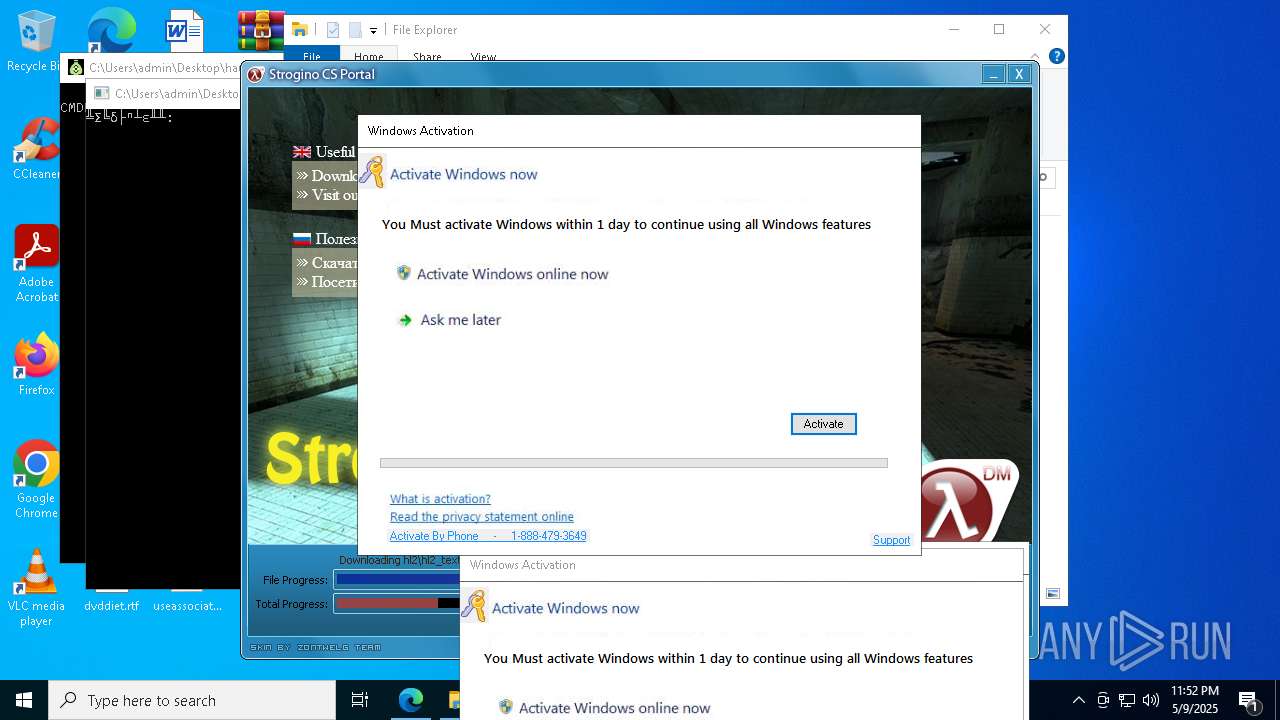The image size is (1280, 720).
Task: Open File Explorer help question mark
Action: [1057, 56]
